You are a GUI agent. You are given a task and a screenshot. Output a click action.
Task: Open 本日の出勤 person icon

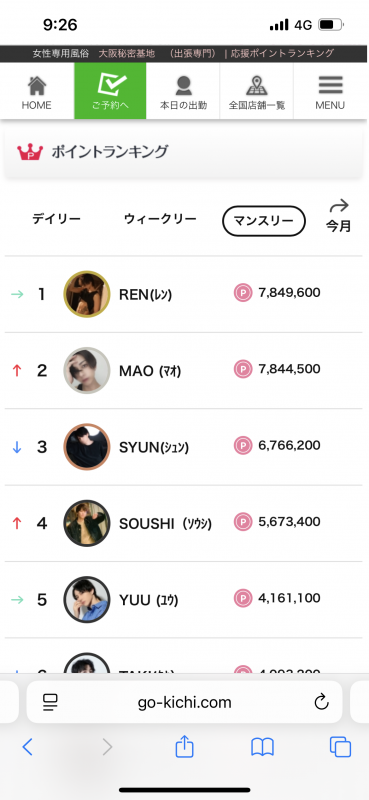[x=183, y=86]
